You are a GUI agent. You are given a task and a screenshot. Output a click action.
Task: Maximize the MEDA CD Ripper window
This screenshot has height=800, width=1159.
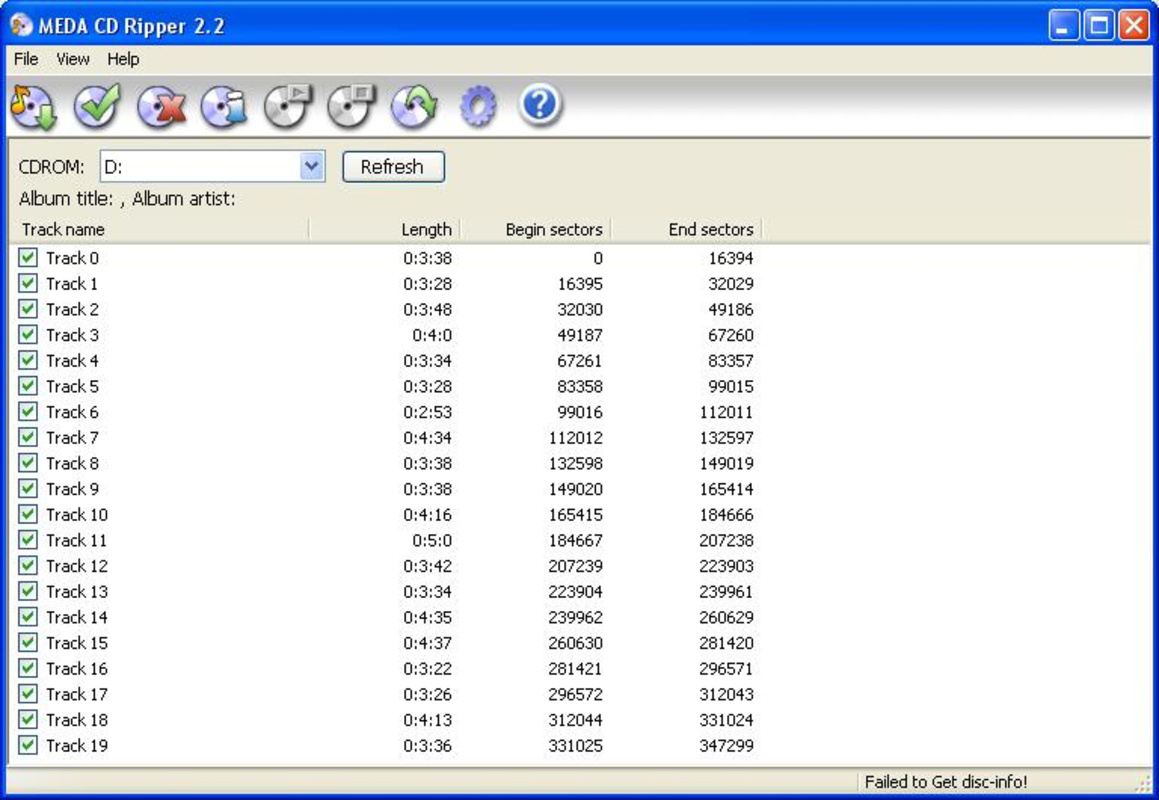1098,25
